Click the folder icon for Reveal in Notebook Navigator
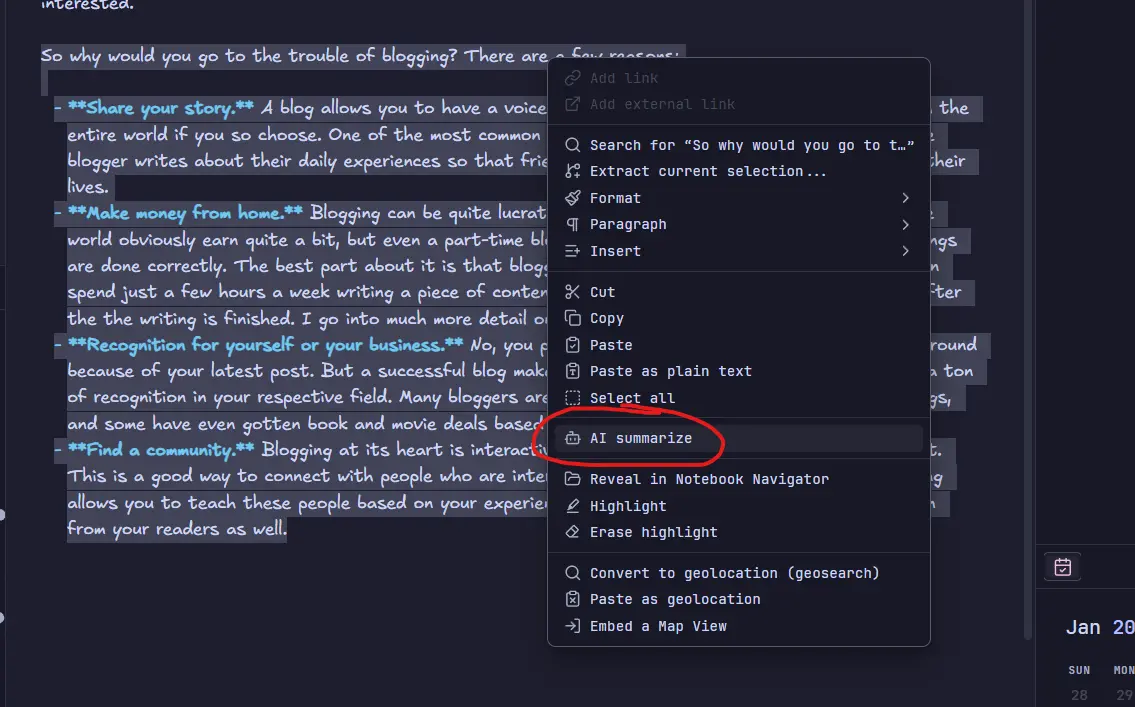1135x707 pixels. click(x=572, y=479)
